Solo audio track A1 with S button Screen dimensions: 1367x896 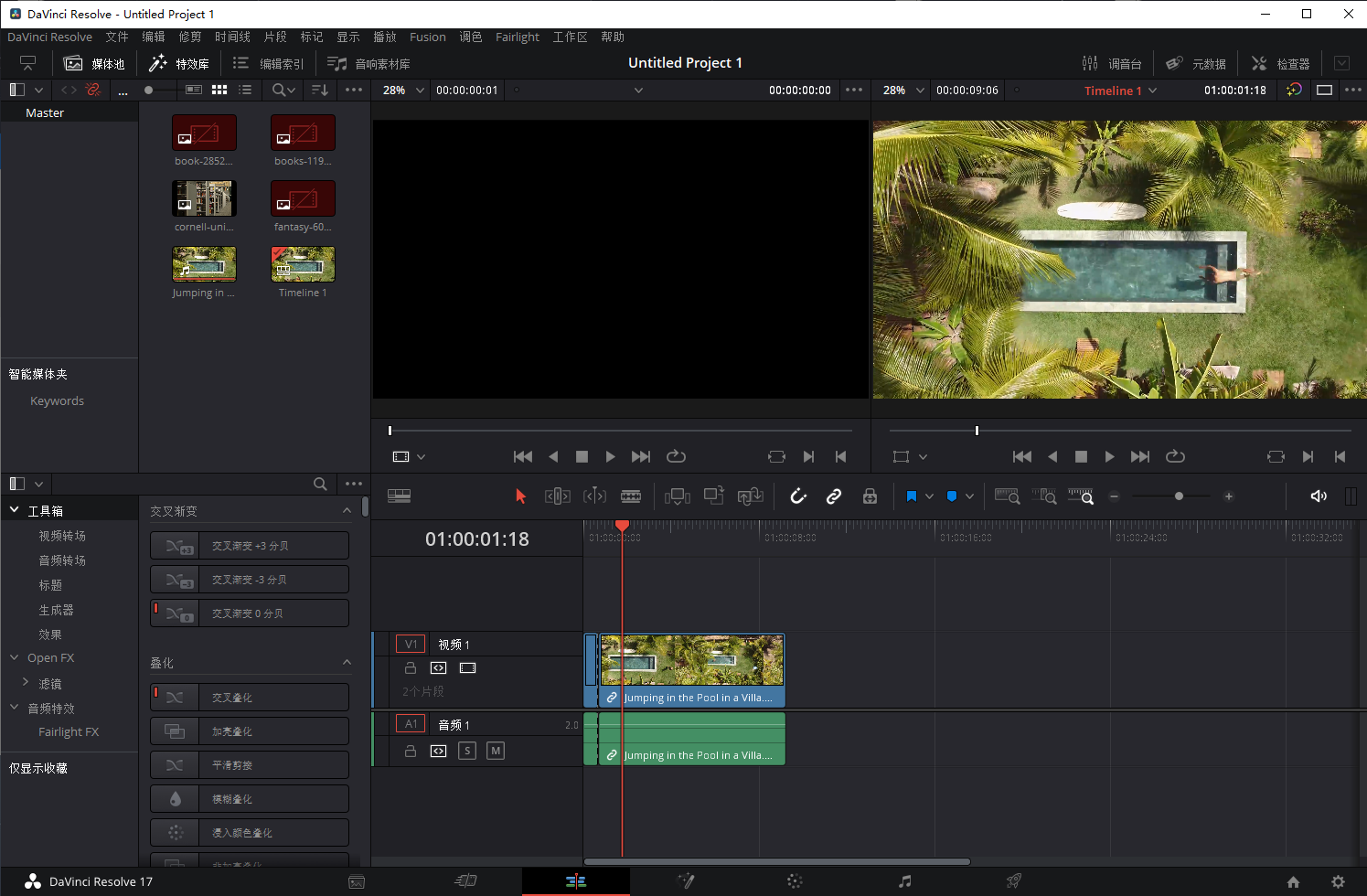(x=467, y=751)
